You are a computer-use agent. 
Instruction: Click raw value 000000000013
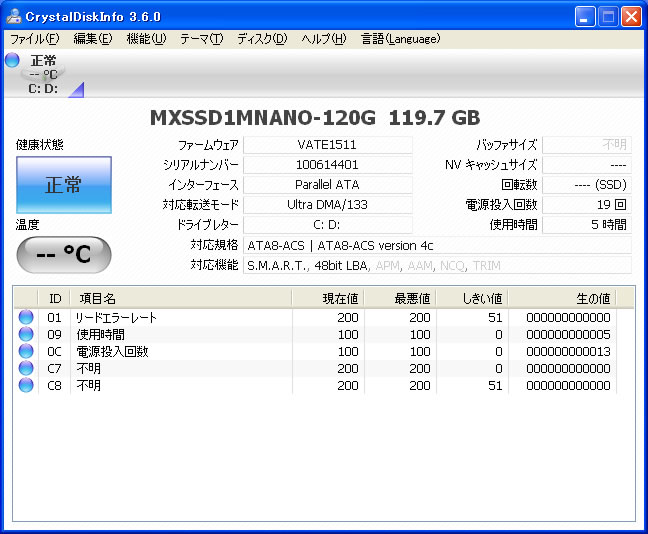point(568,351)
